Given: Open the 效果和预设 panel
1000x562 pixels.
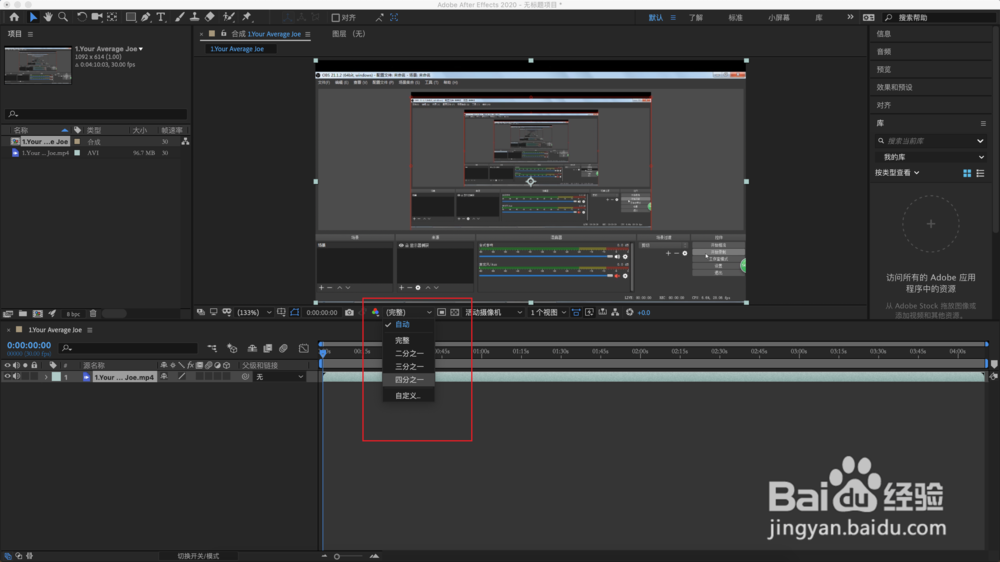Looking at the screenshot, I should click(894, 87).
